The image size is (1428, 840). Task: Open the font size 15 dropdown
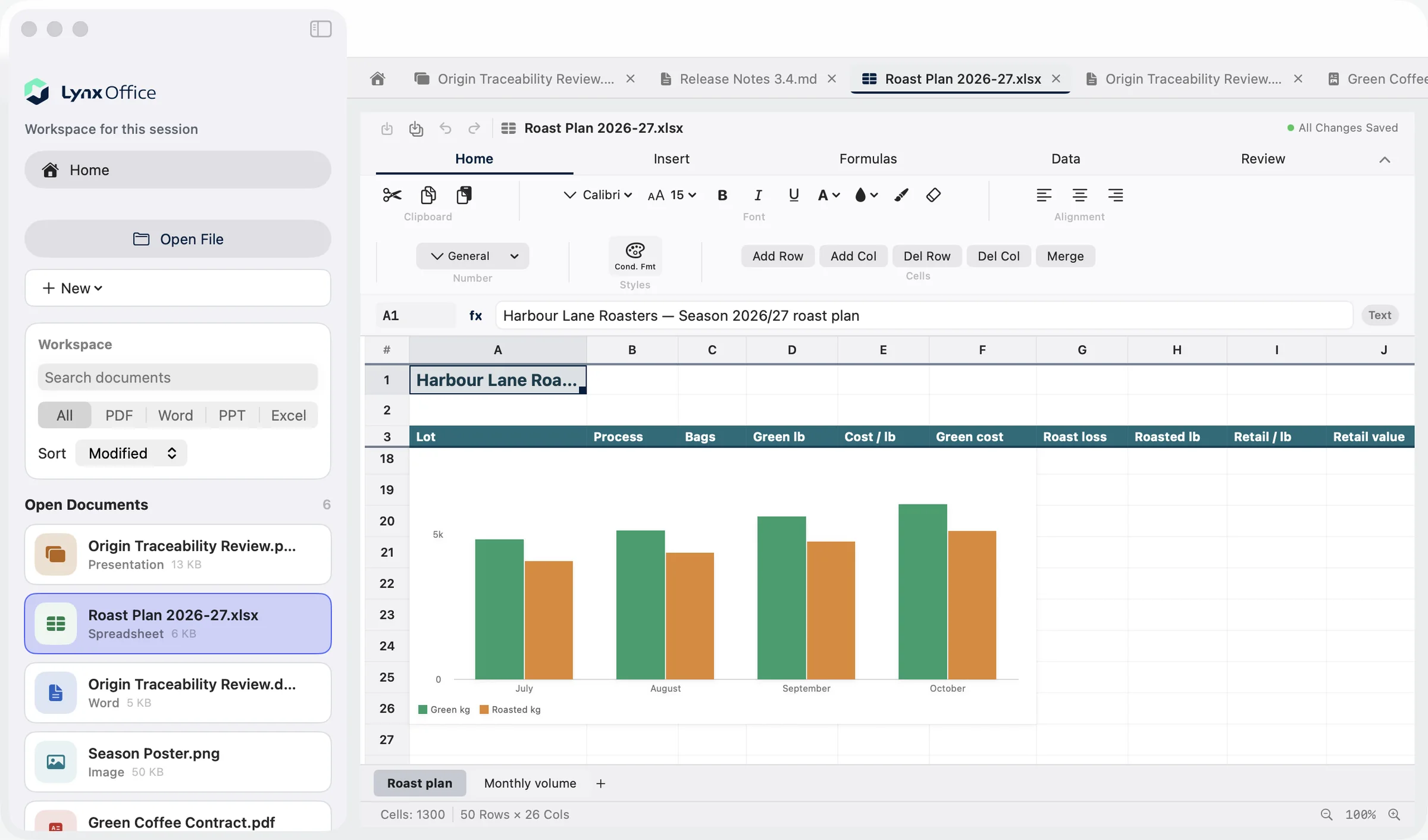point(672,195)
